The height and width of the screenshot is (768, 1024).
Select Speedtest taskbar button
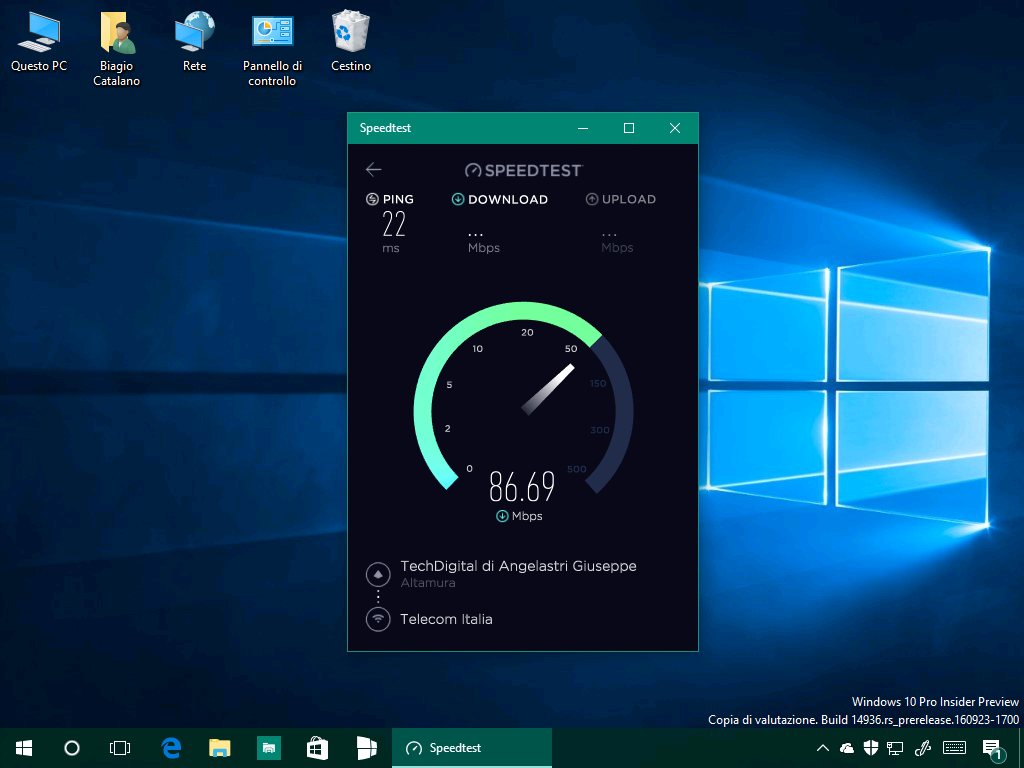click(x=472, y=748)
